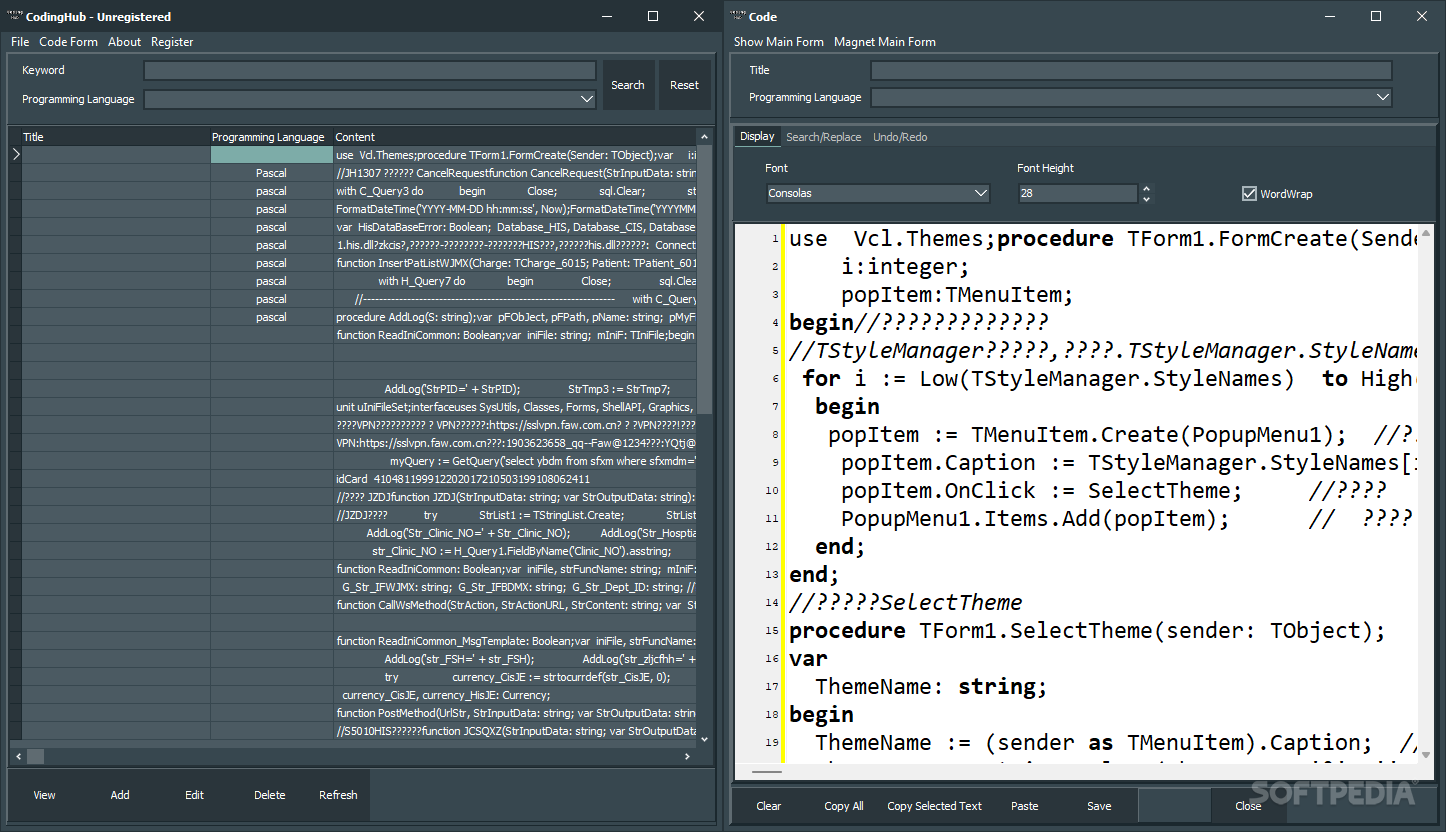
Task: Click the code editor horizontal scrollbar thumb
Action: tap(767, 772)
